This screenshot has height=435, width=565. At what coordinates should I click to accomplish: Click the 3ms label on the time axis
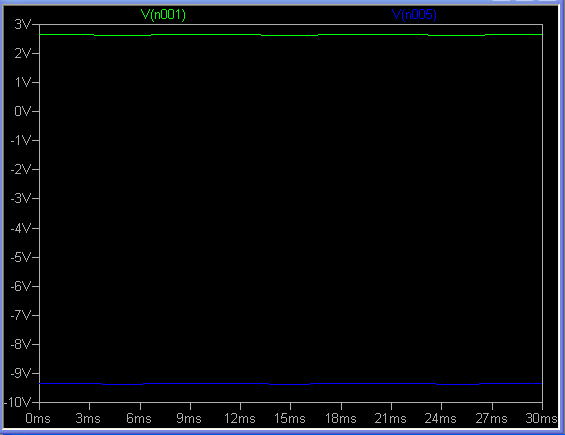[x=88, y=418]
